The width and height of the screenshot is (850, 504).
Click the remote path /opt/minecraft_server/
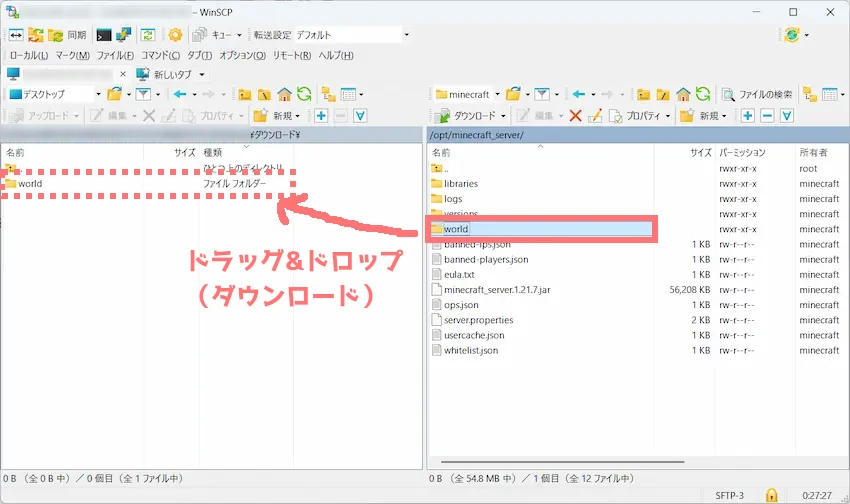476,135
